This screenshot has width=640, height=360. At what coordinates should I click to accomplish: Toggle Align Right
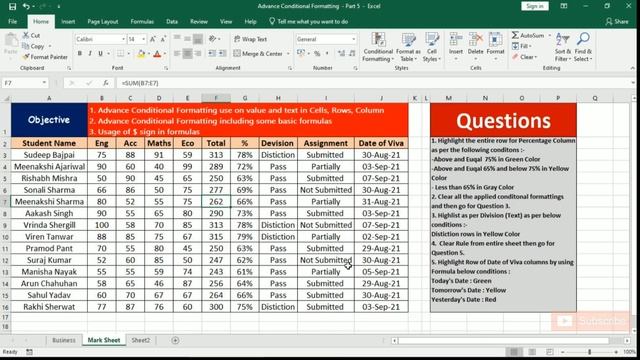198,53
